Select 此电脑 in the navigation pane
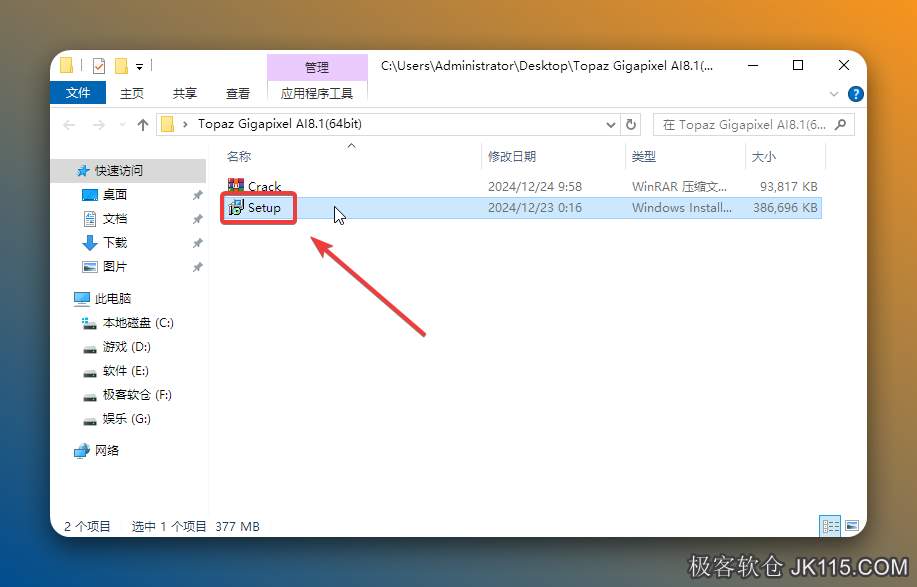 coord(113,298)
